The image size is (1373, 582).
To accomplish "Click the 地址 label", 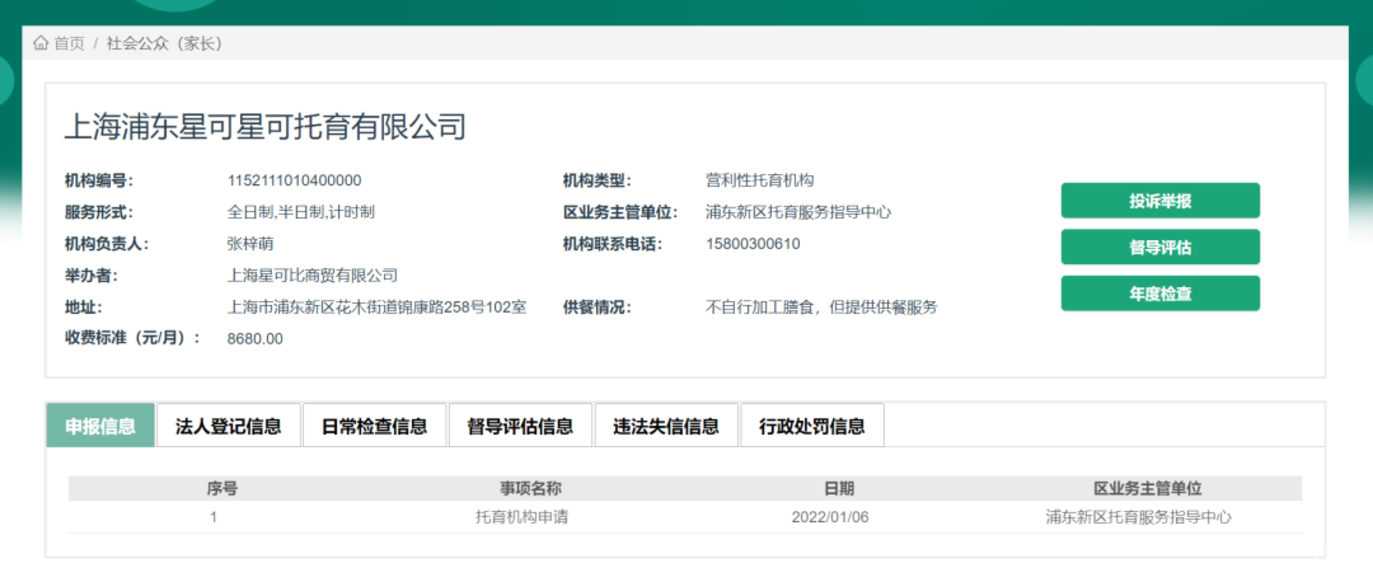I will click(x=84, y=307).
